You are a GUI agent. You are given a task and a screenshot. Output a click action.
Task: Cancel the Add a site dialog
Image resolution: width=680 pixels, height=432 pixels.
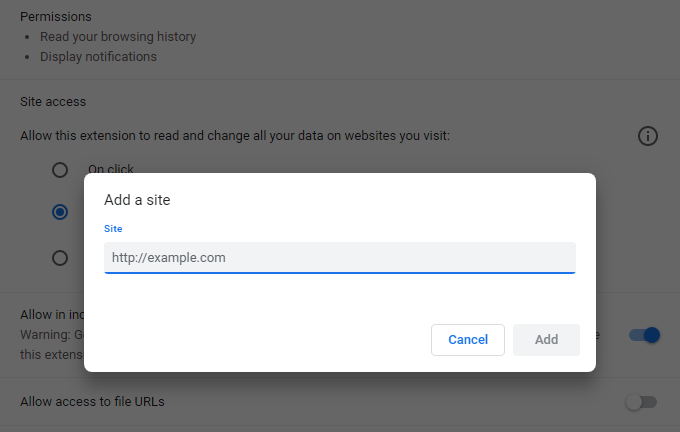click(x=468, y=340)
